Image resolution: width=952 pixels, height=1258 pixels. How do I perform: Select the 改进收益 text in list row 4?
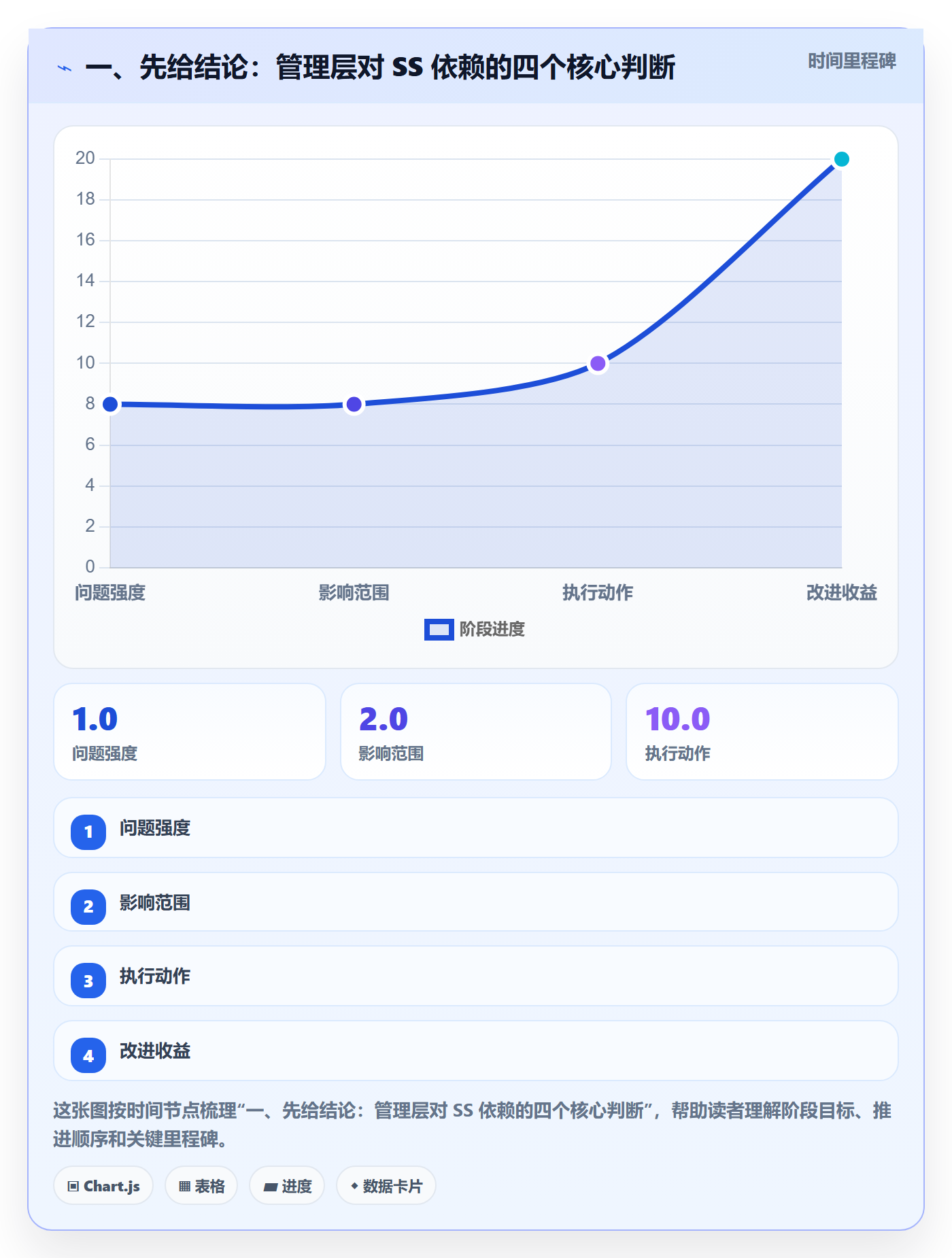point(155,1051)
